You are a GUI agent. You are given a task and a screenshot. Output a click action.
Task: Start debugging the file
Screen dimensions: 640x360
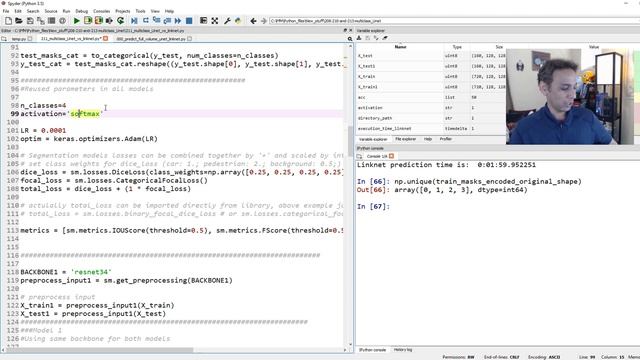pyautogui.click(x=134, y=20)
